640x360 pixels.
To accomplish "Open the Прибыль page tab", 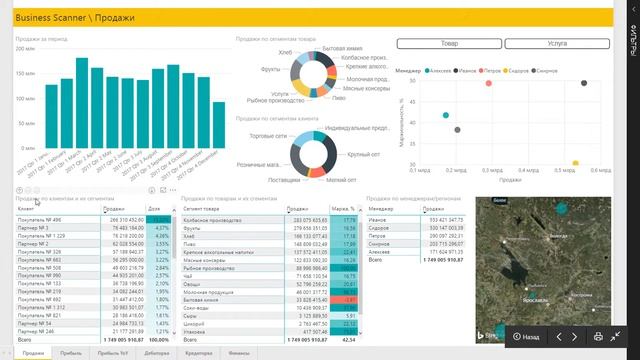I will pos(71,353).
